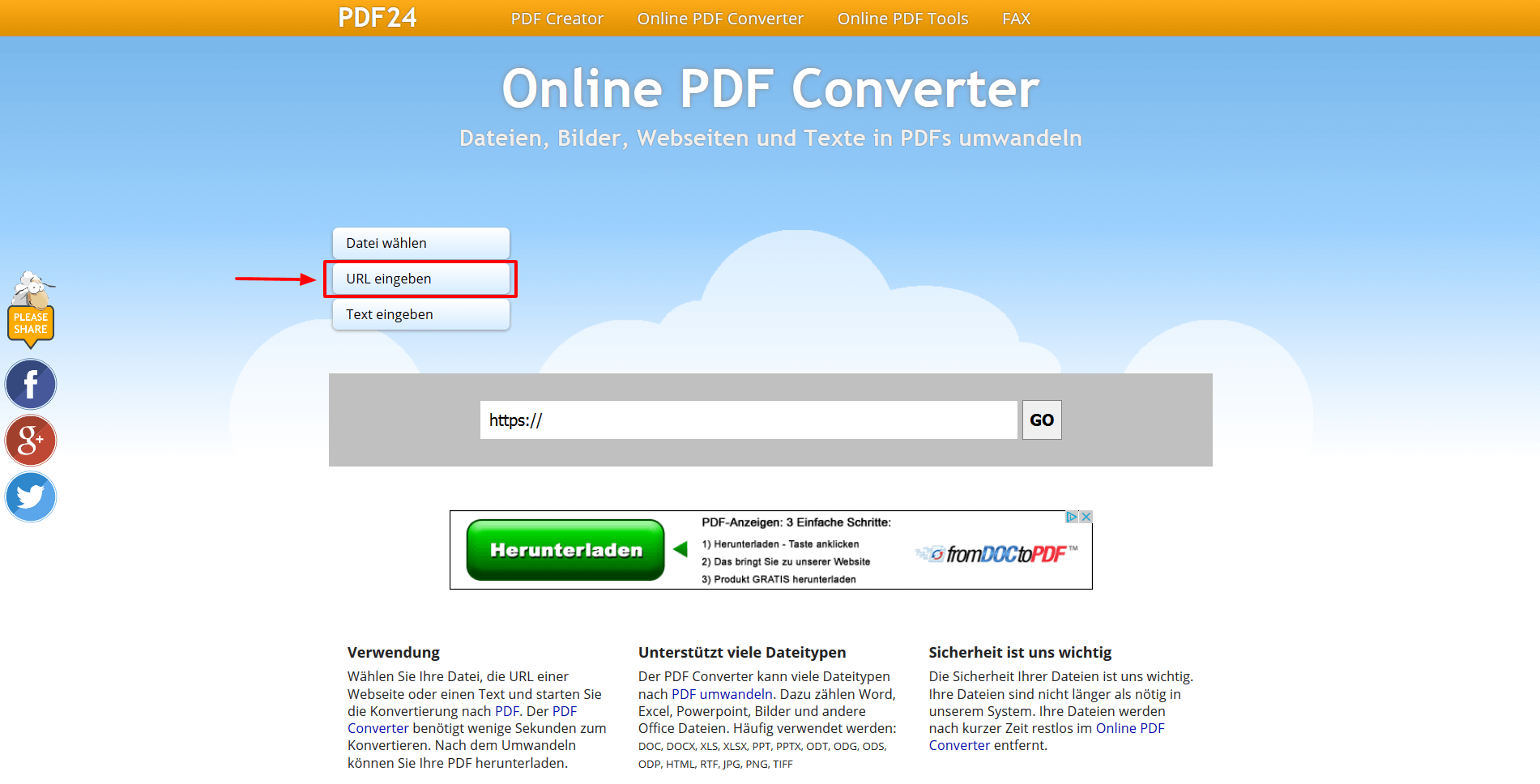Open Online PDF Tools menu
The image size is (1540, 784).
902,19
